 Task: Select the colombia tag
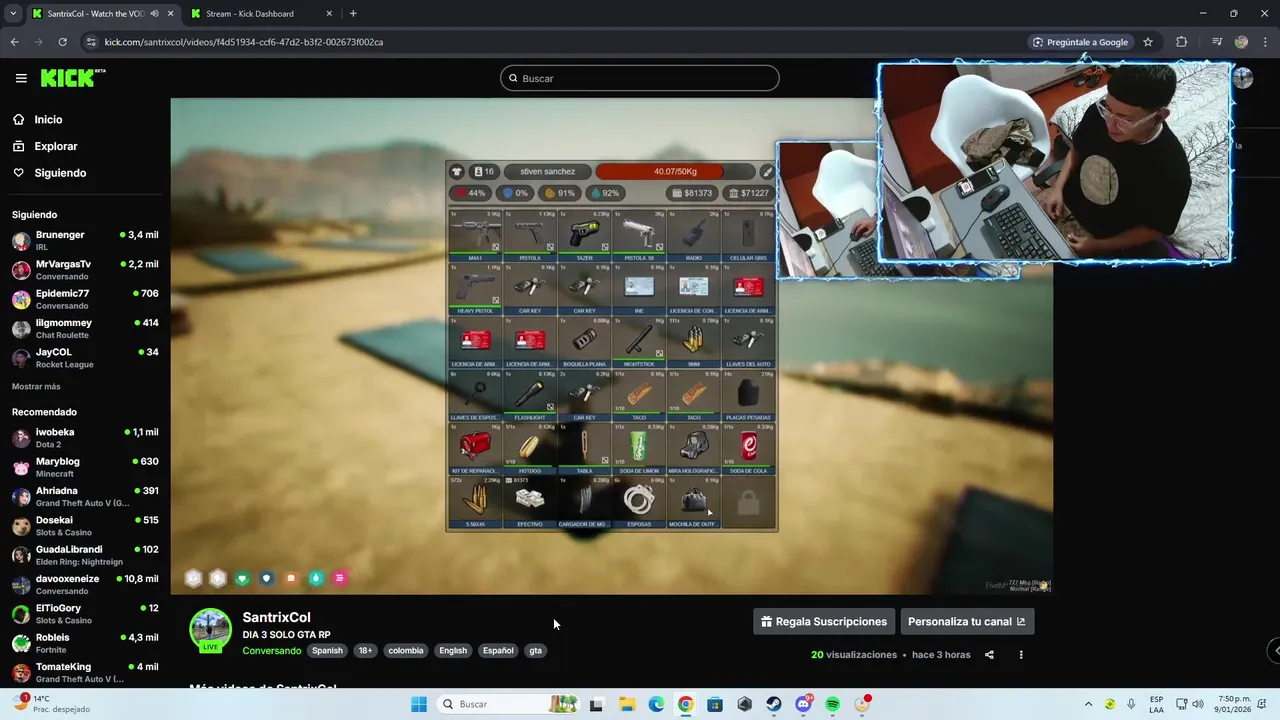point(406,651)
